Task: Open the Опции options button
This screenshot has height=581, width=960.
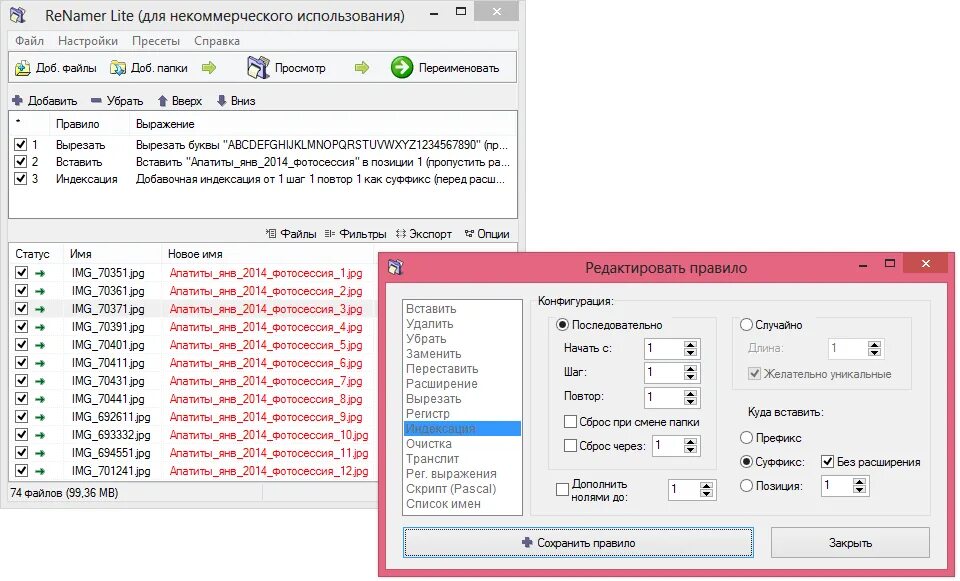Action: (487, 233)
